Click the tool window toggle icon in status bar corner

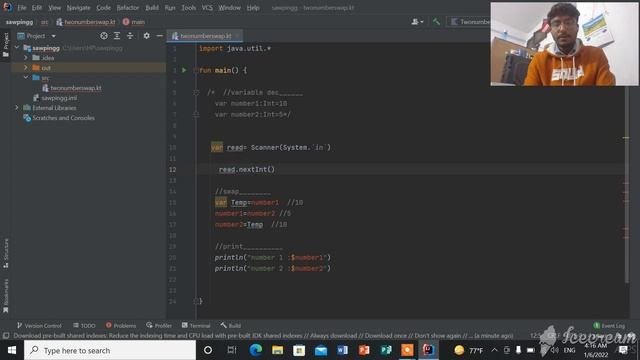coord(6,336)
